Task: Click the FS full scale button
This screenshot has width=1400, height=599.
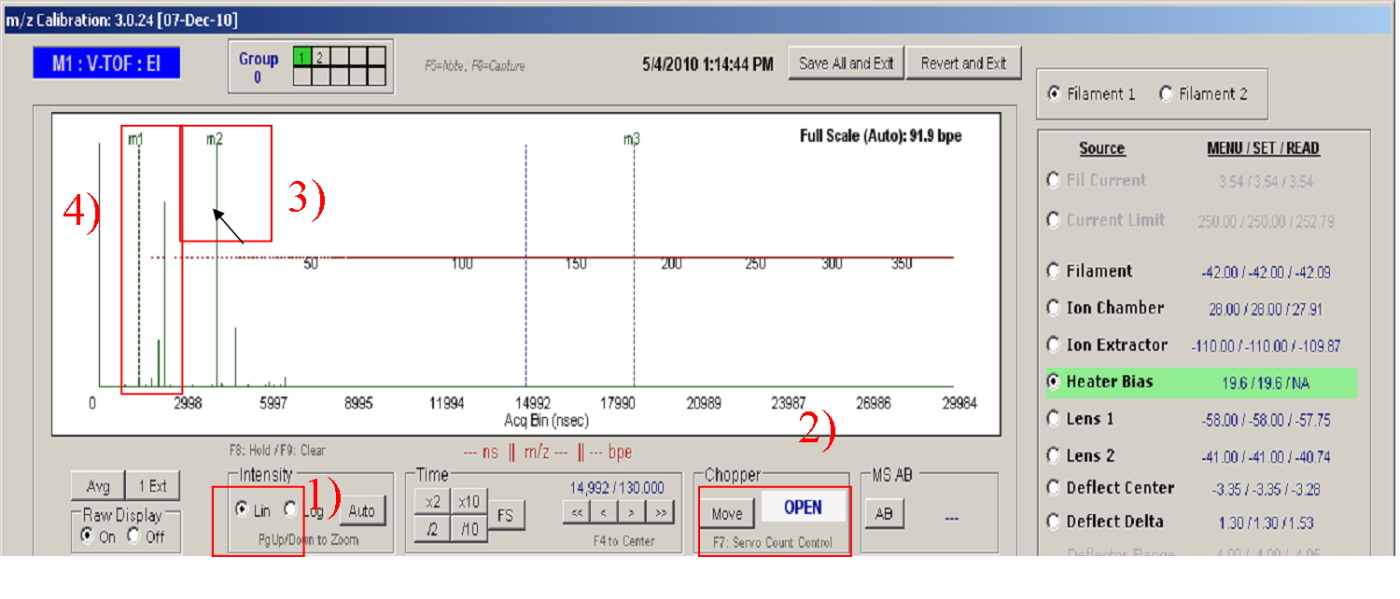Action: [x=506, y=516]
